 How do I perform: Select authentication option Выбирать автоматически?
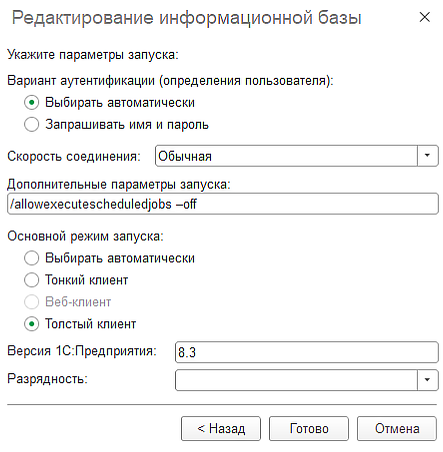(32, 103)
